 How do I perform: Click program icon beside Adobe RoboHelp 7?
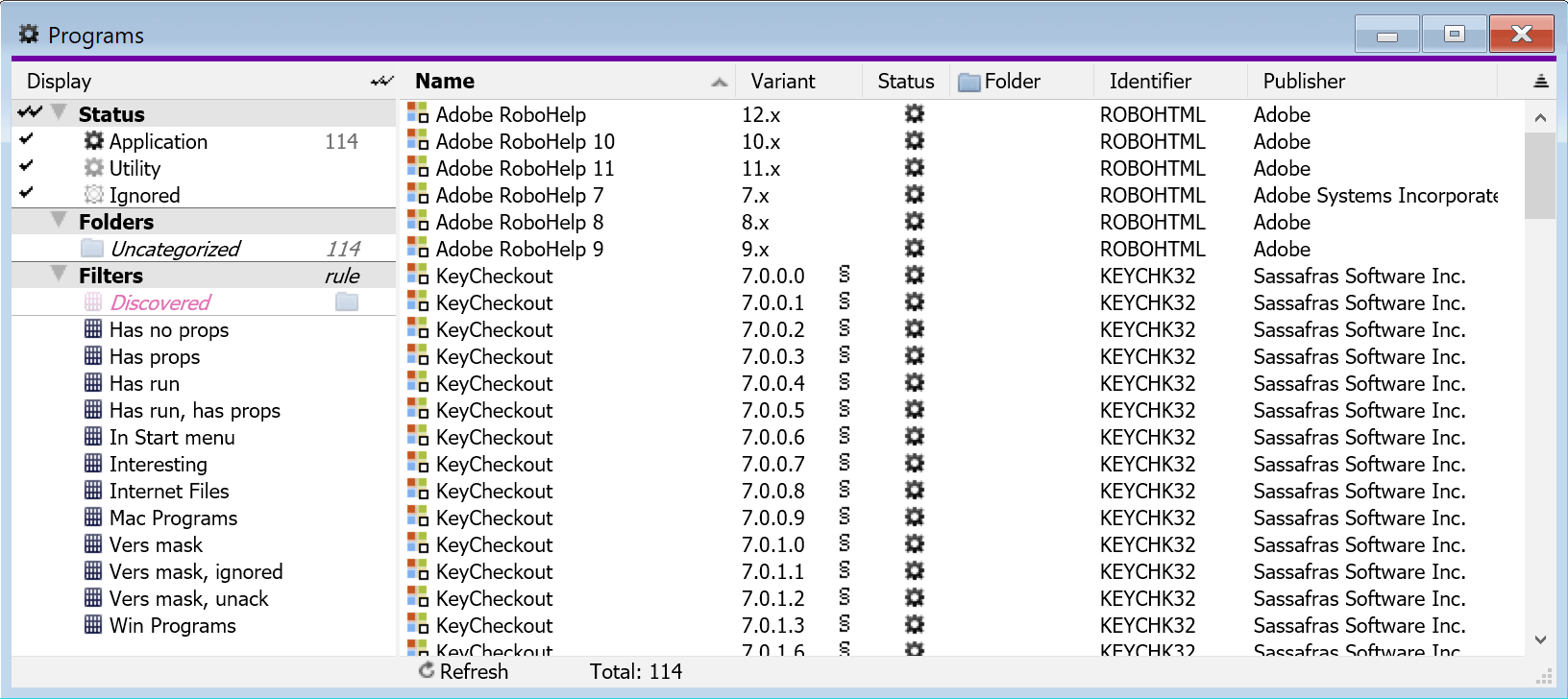click(x=418, y=195)
